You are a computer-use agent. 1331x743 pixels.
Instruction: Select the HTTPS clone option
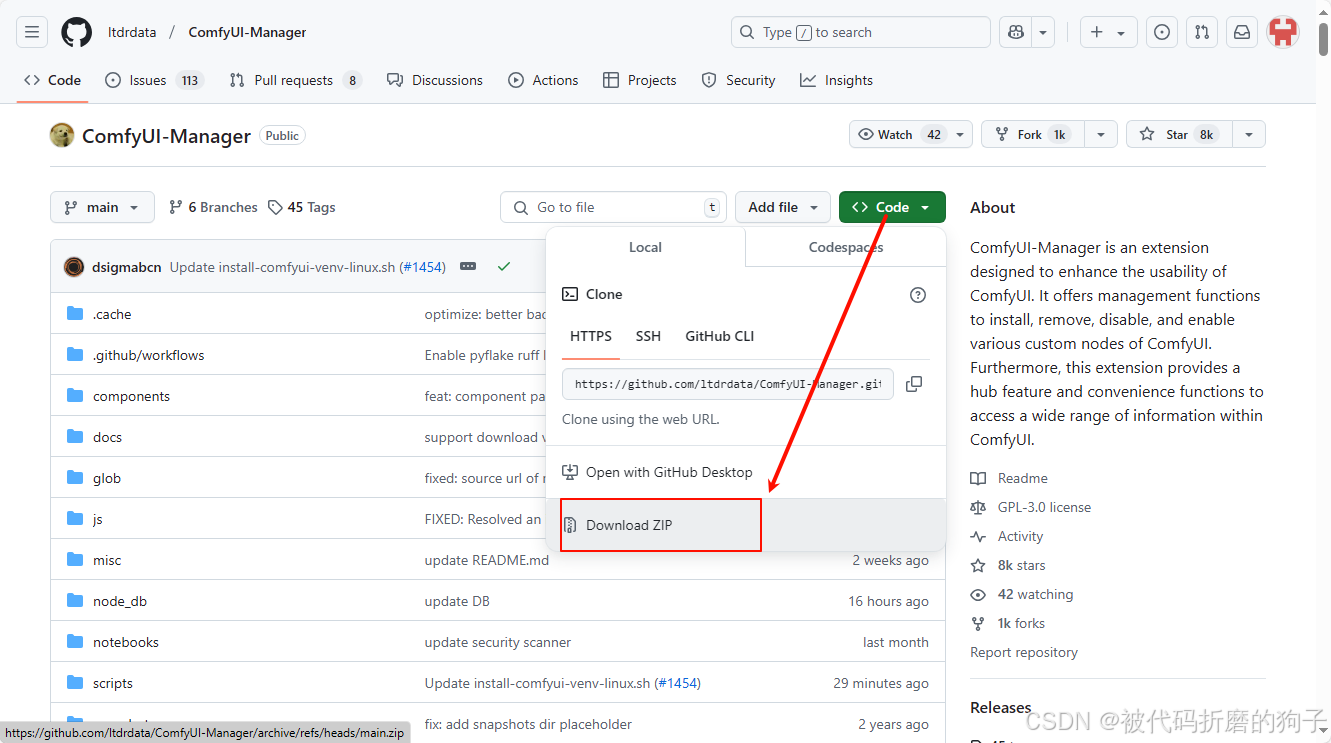[x=591, y=336]
